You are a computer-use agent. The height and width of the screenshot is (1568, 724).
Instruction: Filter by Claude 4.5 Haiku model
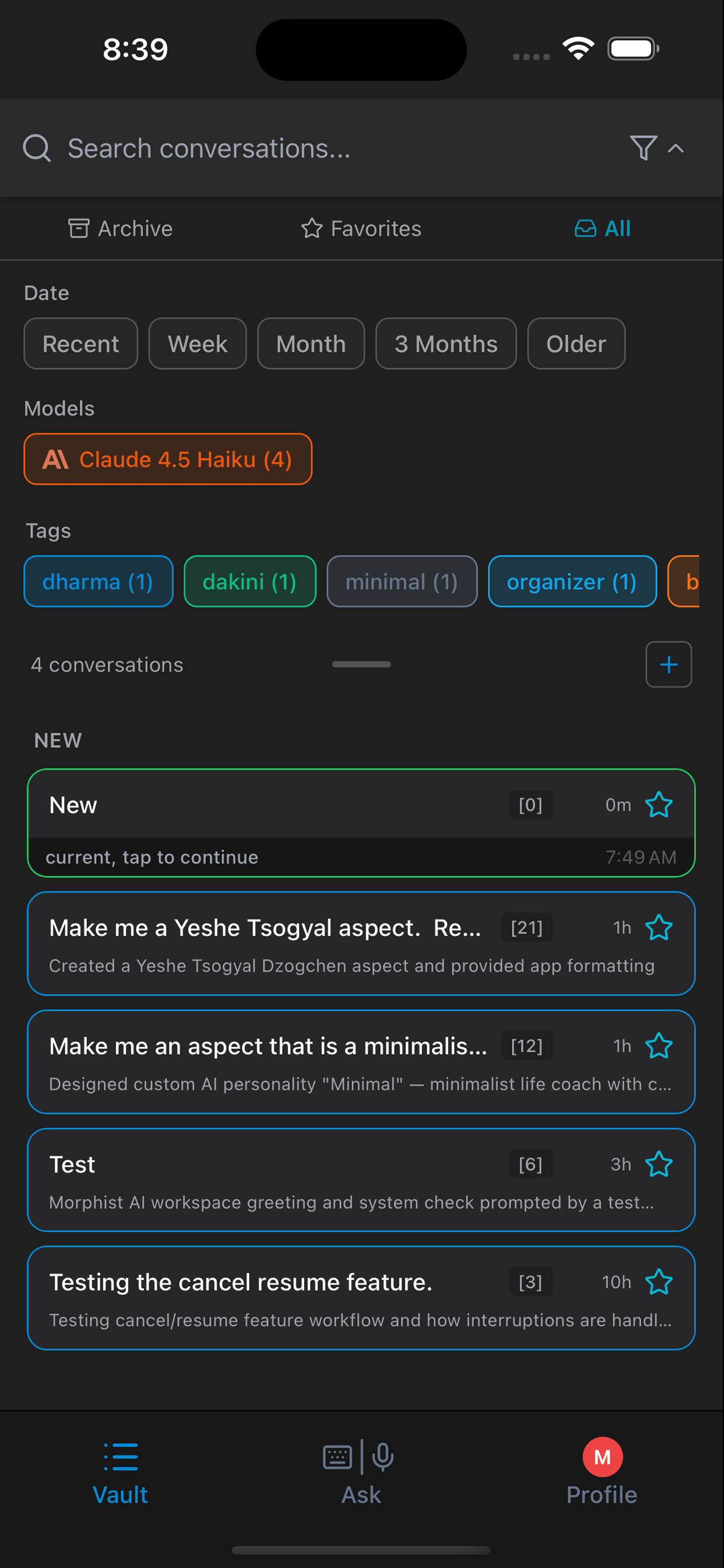coord(168,459)
